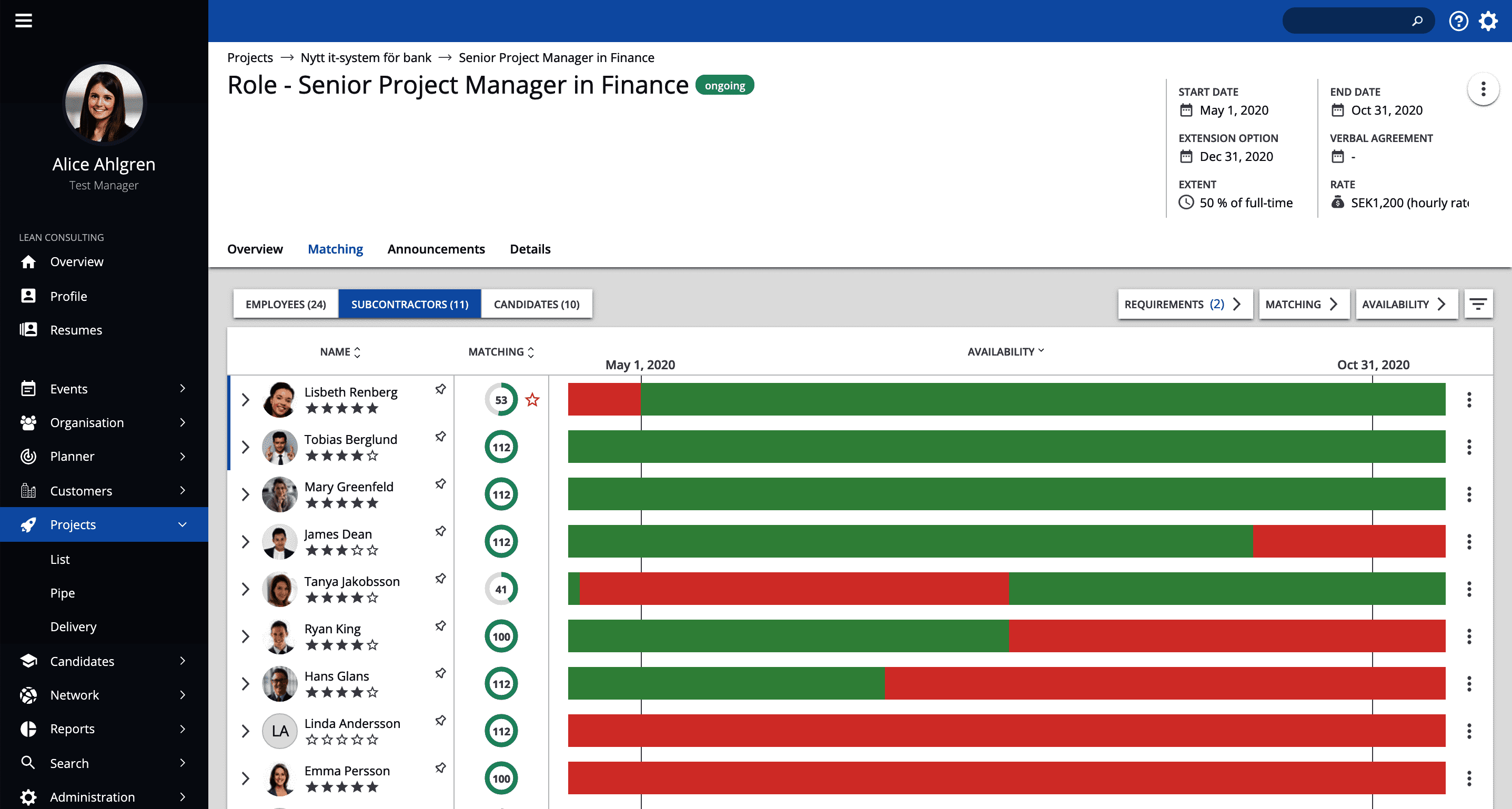Viewport: 1512px width, 809px height.
Task: Open role options three-dot menu
Action: (x=1483, y=89)
